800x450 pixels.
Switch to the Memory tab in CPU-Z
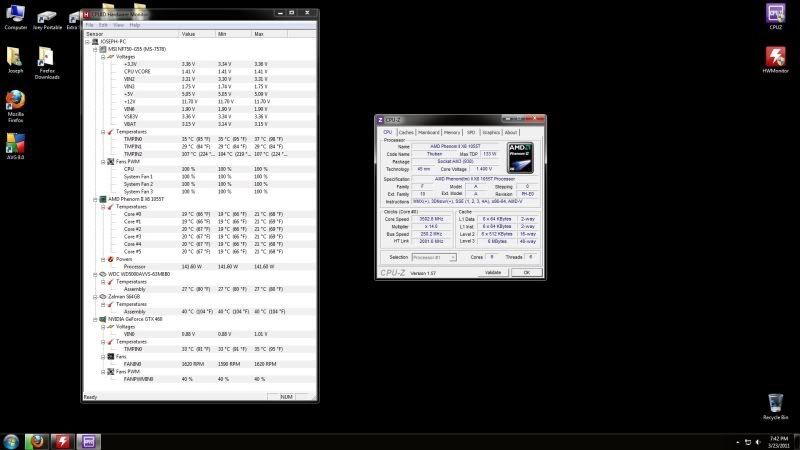click(452, 132)
